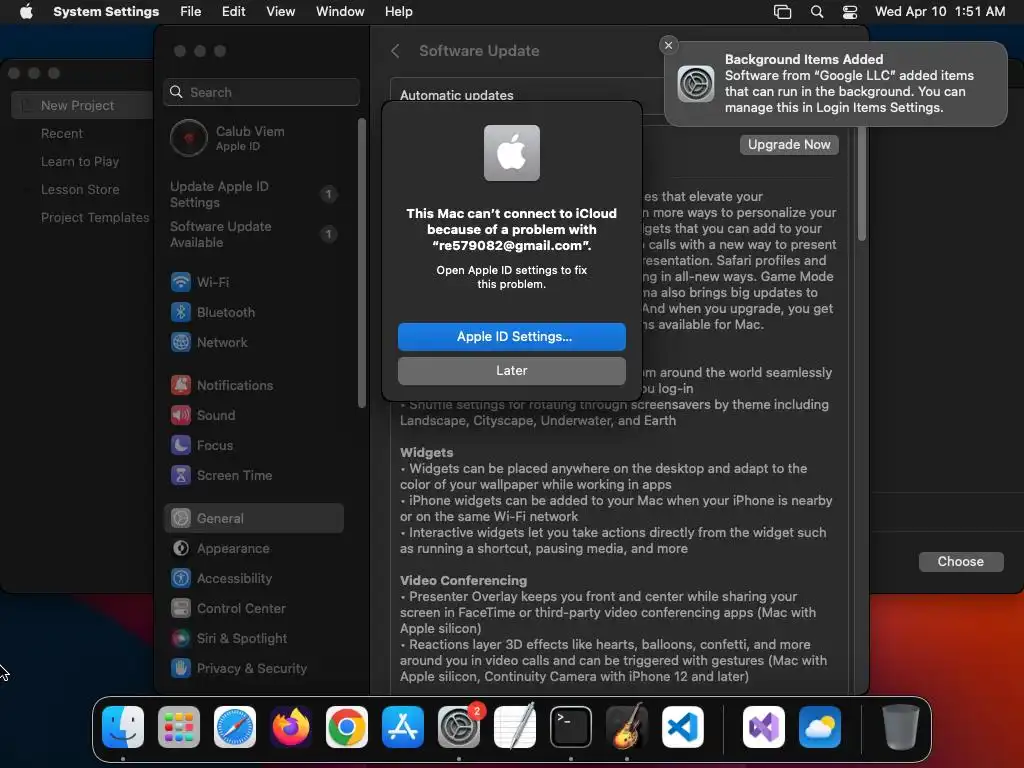The width and height of the screenshot is (1024, 768).
Task: Go back from Software Update
Action: [395, 51]
